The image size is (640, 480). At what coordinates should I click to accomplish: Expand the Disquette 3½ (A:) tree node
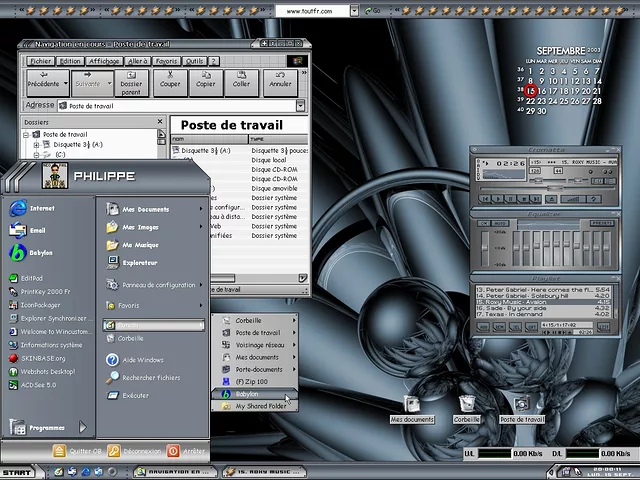pos(36,145)
